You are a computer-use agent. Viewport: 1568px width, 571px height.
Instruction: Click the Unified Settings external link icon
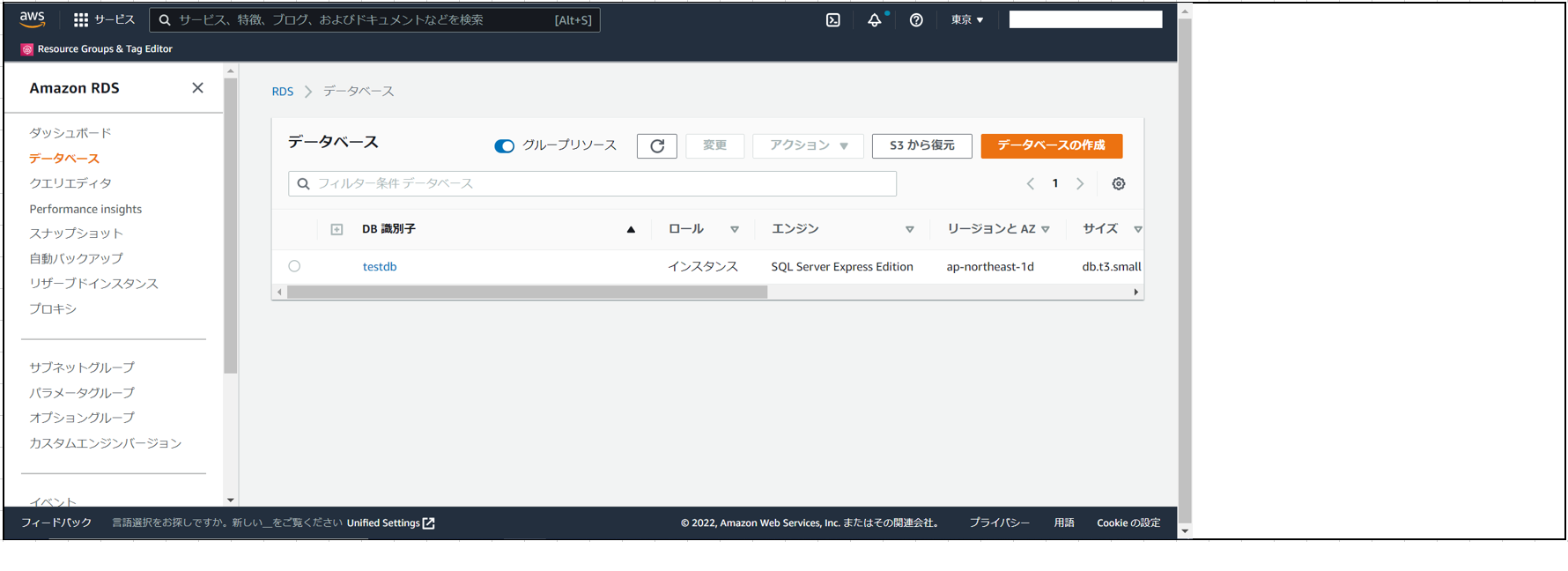429,523
